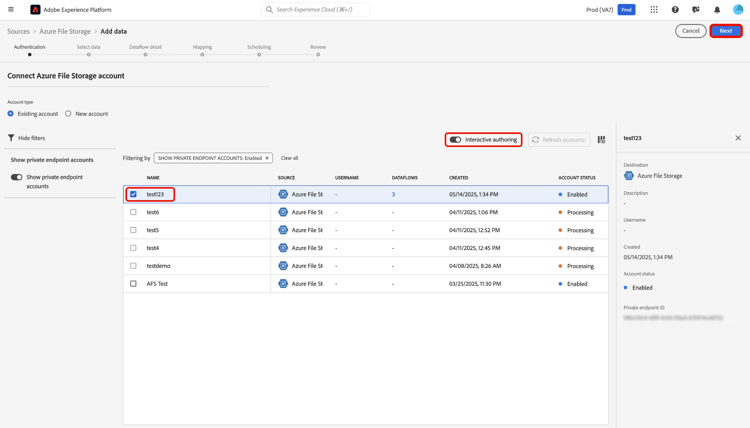Uncheck the test123 account checkbox
This screenshot has width=750, height=428.
click(x=133, y=194)
